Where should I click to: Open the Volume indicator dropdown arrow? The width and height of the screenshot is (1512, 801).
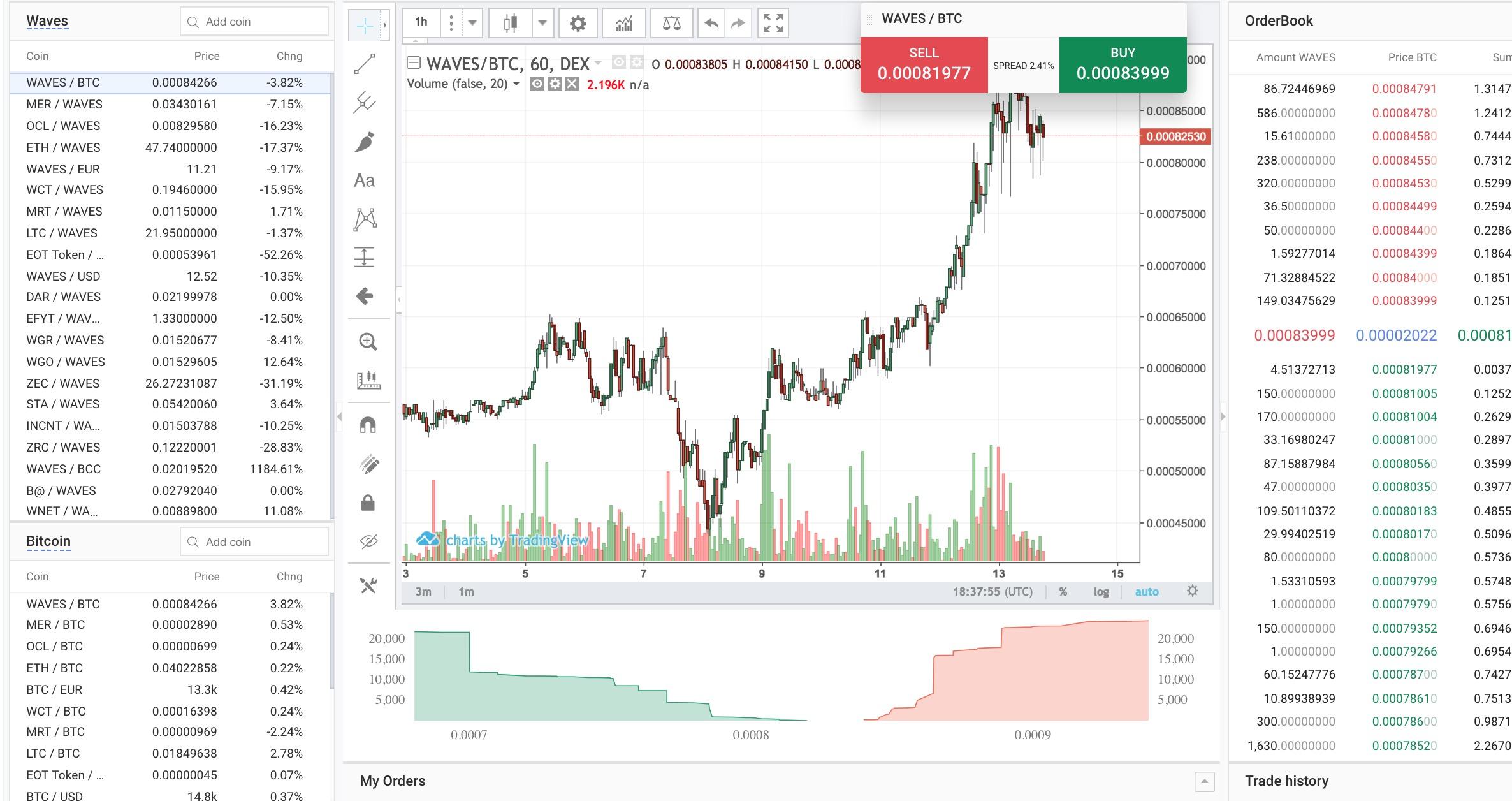click(x=516, y=84)
